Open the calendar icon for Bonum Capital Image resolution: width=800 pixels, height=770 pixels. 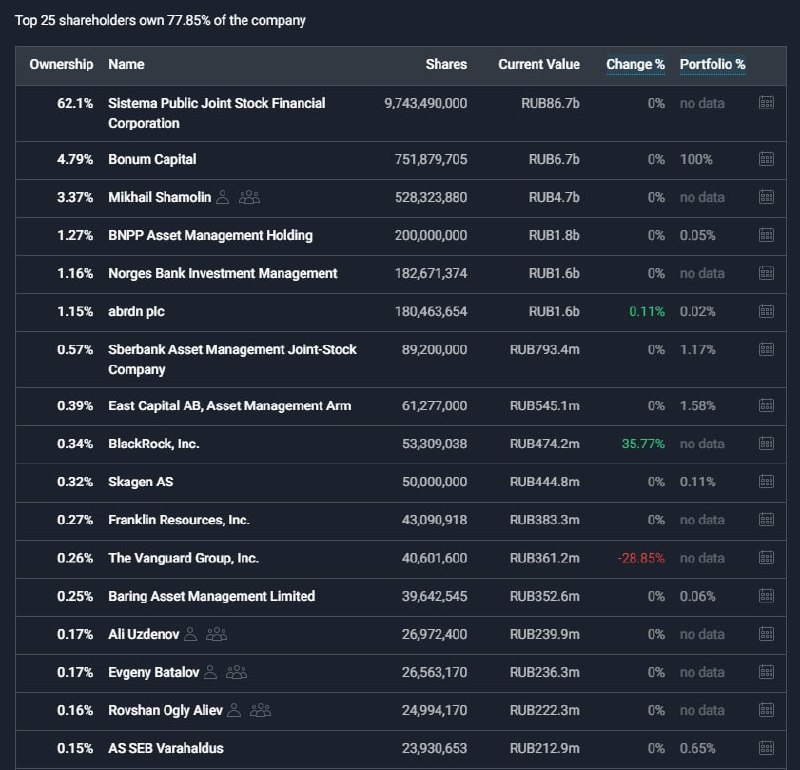click(x=766, y=159)
